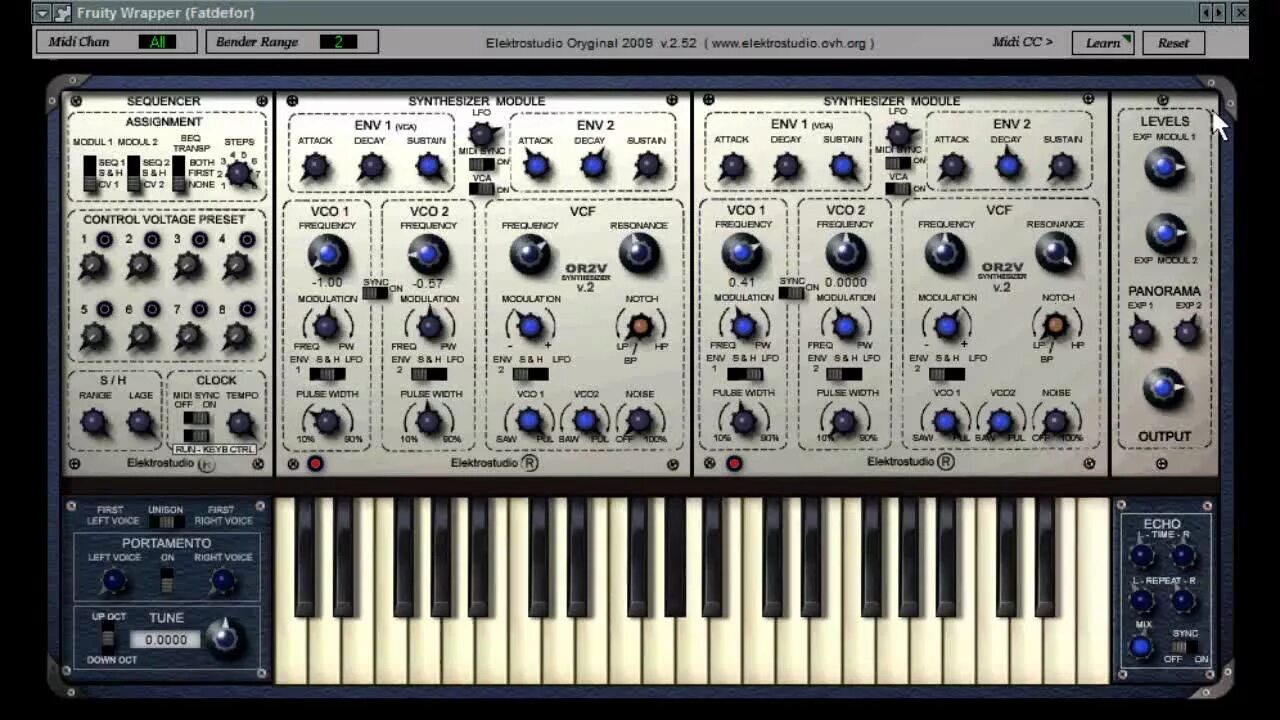
Task: Click left module VCF RESONANCE knob
Action: [638, 255]
